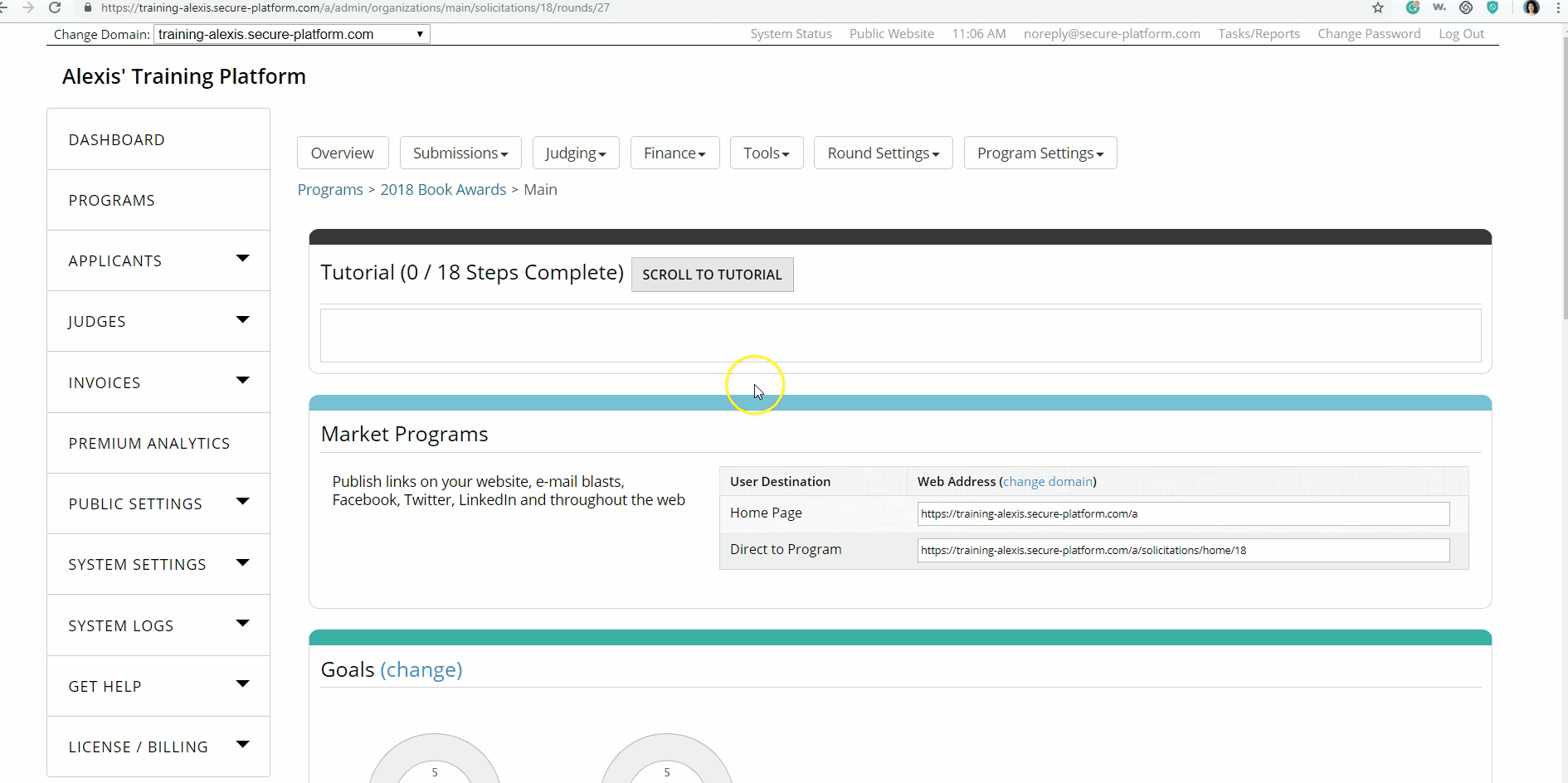Click the Direct to Program URL field
The width and height of the screenshot is (1568, 783).
click(x=1182, y=550)
